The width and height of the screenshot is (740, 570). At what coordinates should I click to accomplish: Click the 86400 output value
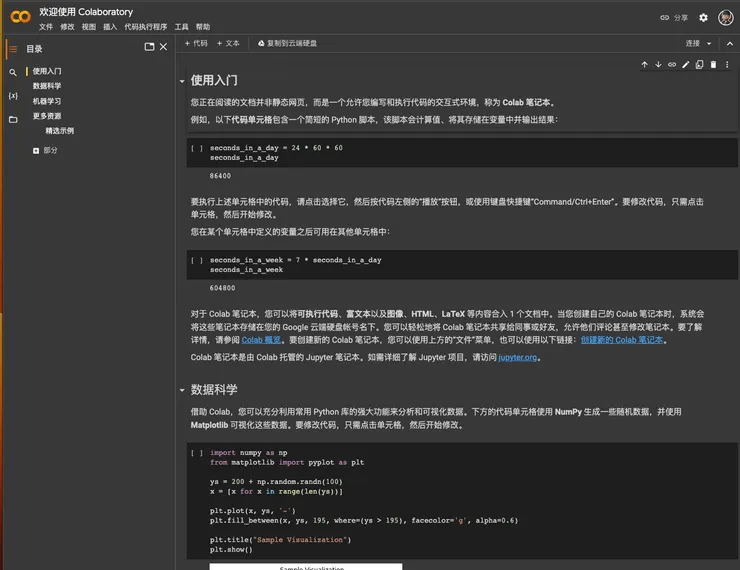[220, 176]
